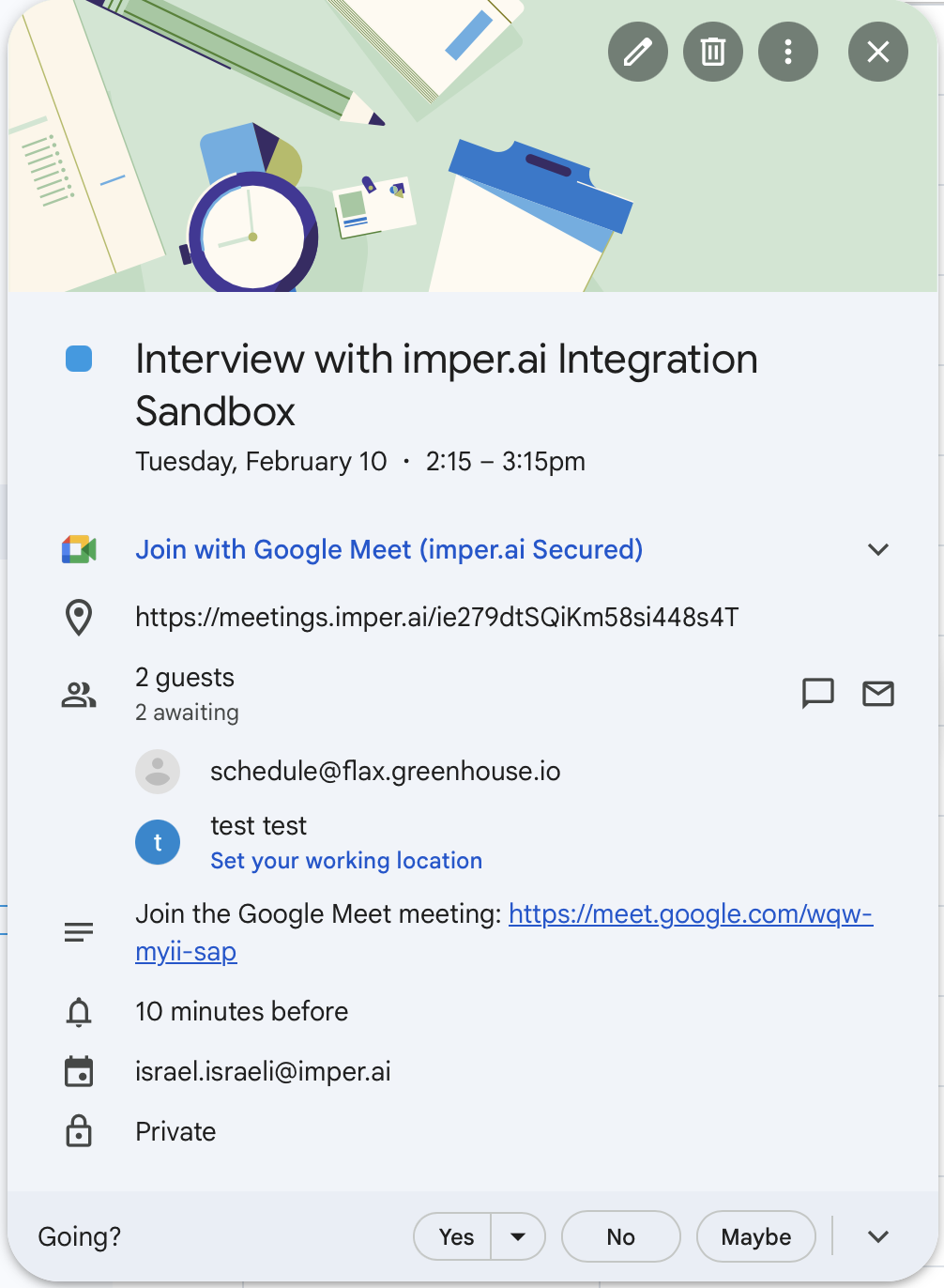Open the three-dot options menu

(788, 52)
